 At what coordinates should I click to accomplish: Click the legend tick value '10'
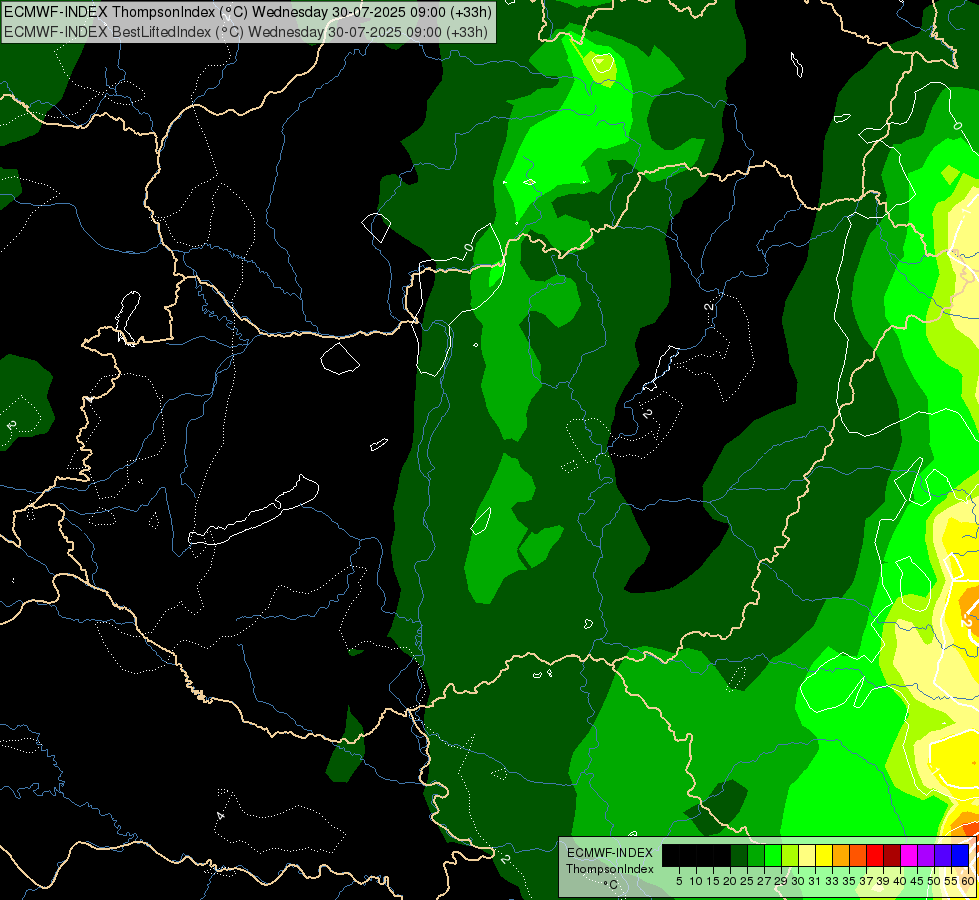click(696, 881)
